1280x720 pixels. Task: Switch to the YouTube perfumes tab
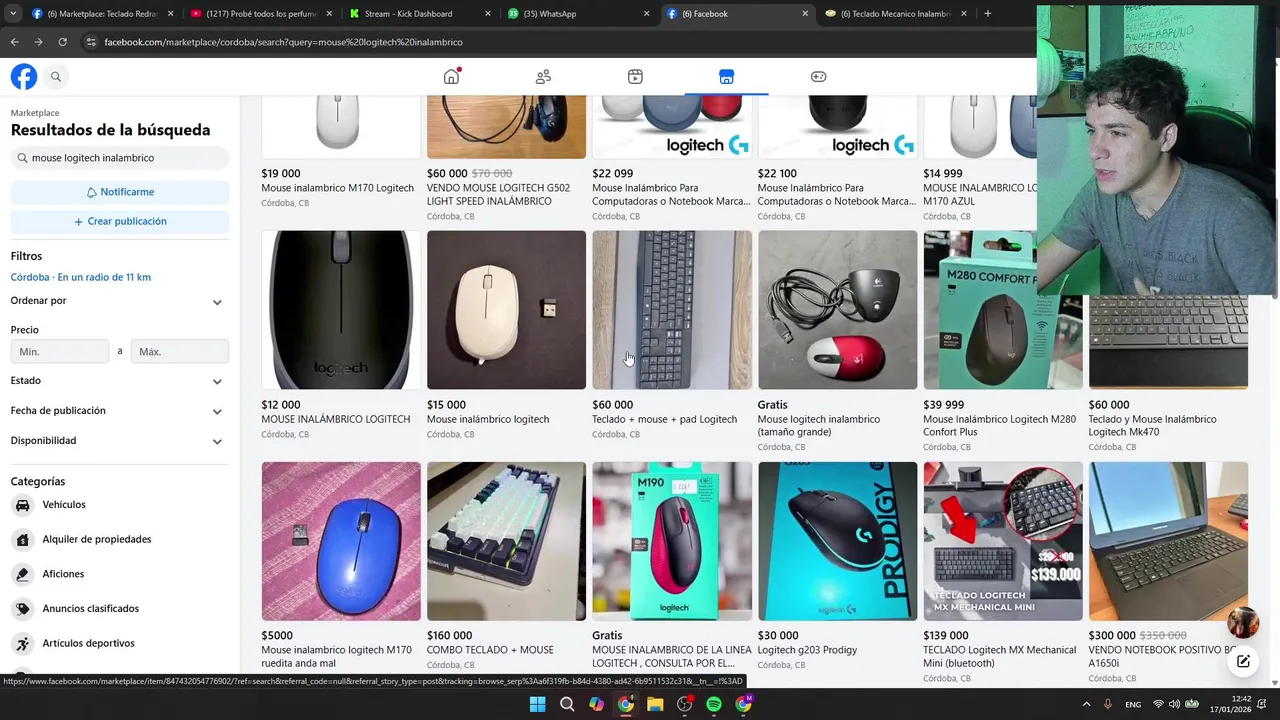(x=260, y=14)
